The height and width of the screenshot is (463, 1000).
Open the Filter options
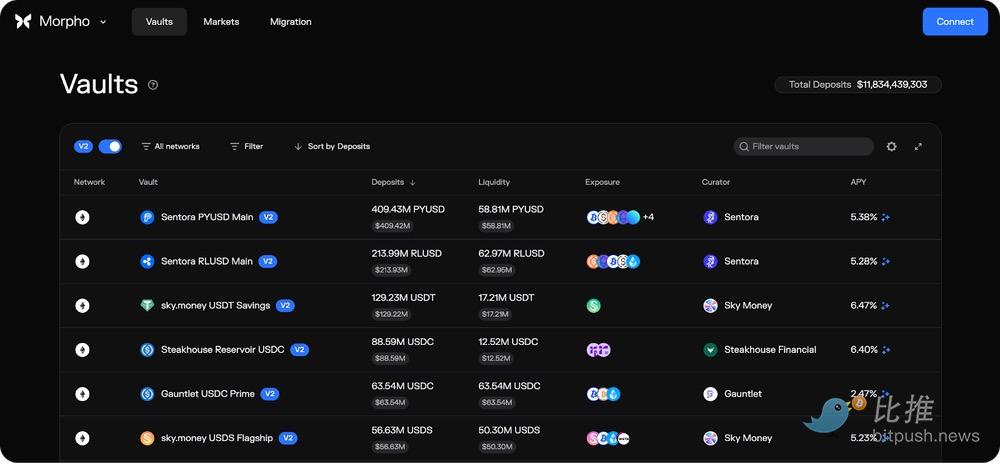[x=246, y=146]
